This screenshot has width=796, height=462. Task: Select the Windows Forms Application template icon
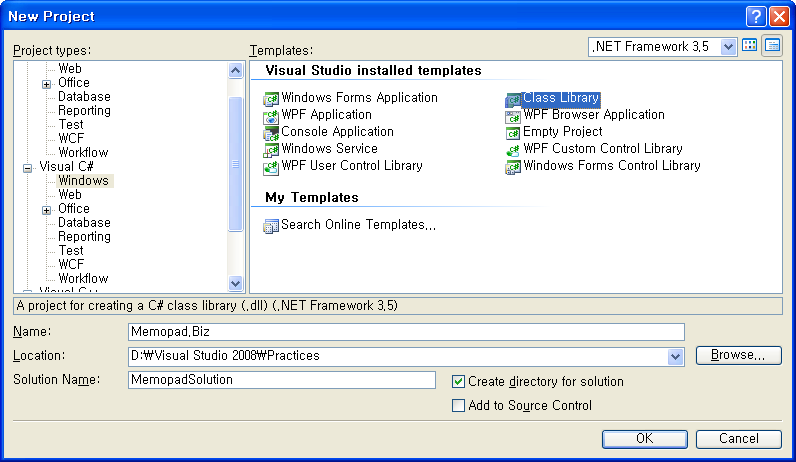271,98
